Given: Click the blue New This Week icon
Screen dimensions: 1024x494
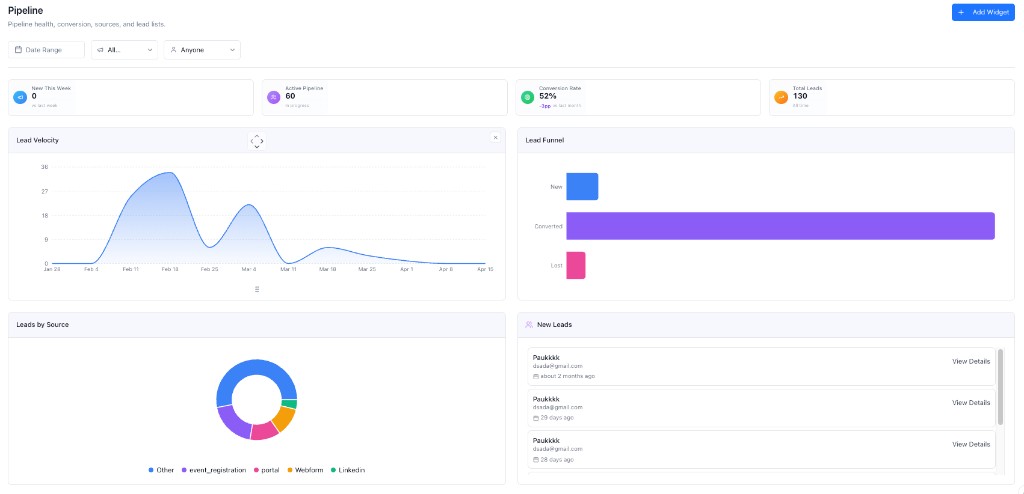Looking at the screenshot, I should (20, 97).
